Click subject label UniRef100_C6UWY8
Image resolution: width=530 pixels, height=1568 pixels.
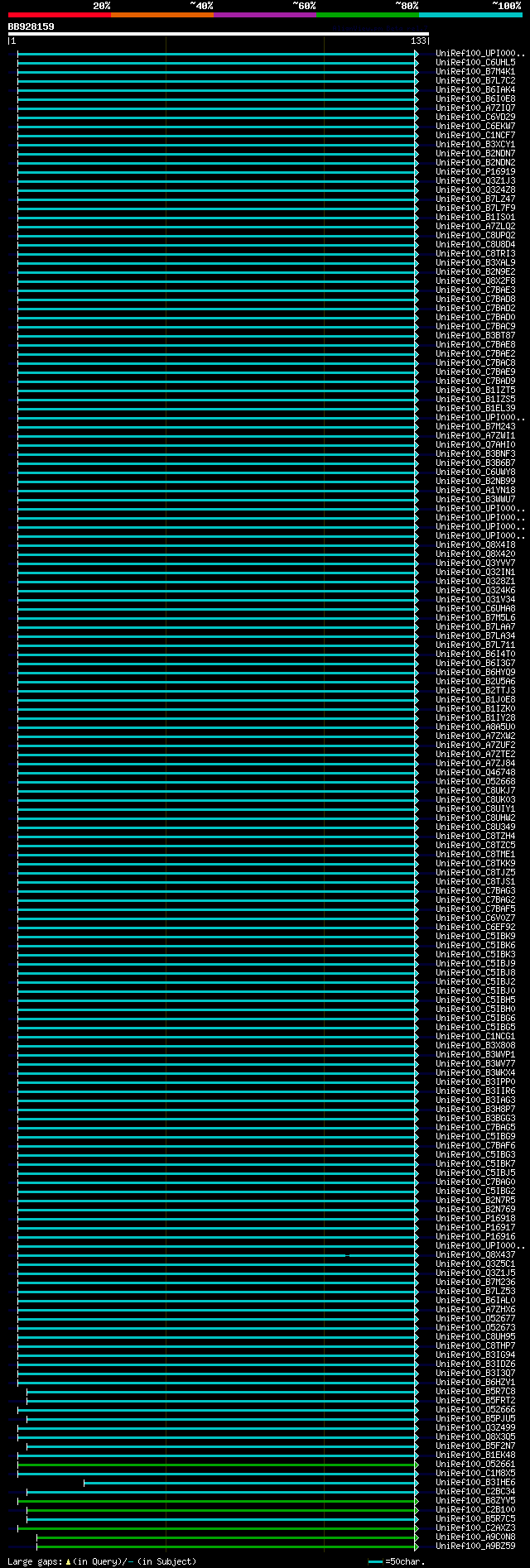click(476, 472)
